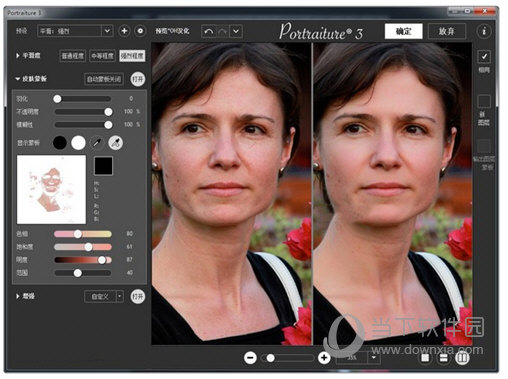
Task: Select the 强烈程度 smoothing level
Action: point(132,56)
